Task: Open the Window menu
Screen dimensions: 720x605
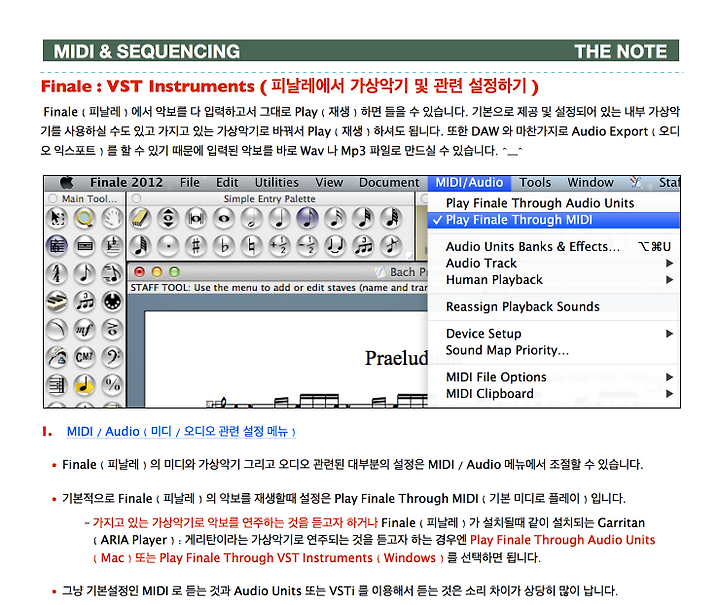Action: [590, 183]
